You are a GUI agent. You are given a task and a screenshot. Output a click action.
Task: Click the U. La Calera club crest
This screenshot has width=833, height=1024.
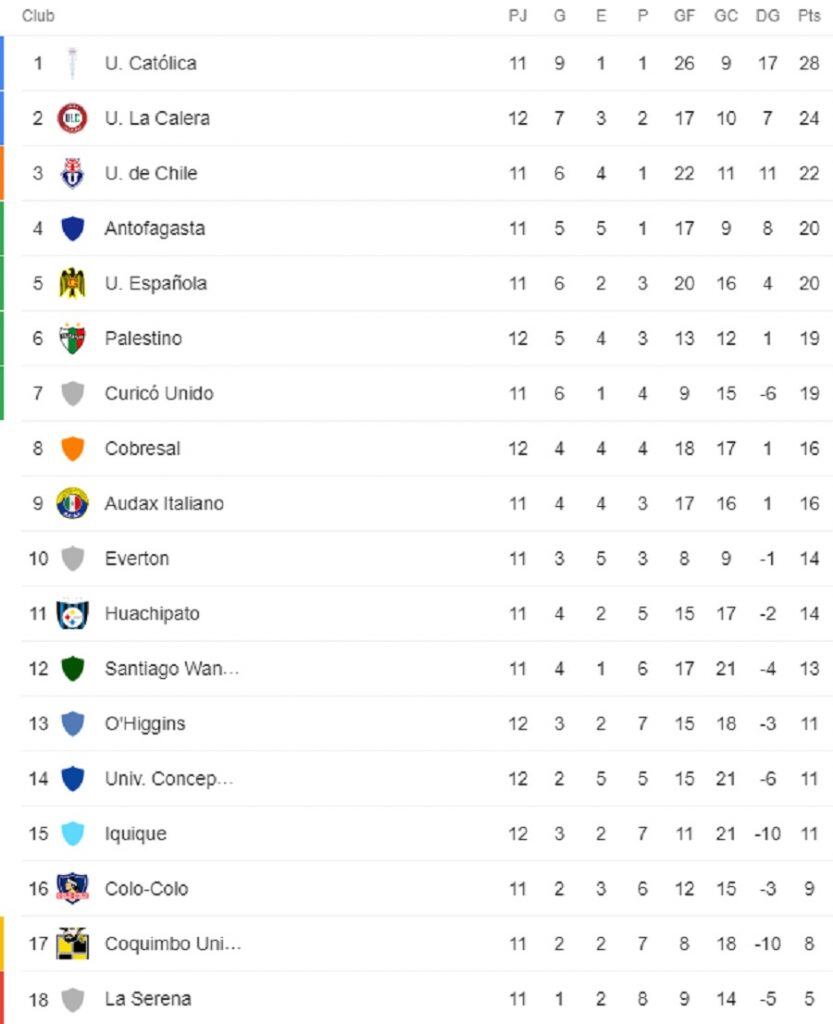tap(72, 118)
